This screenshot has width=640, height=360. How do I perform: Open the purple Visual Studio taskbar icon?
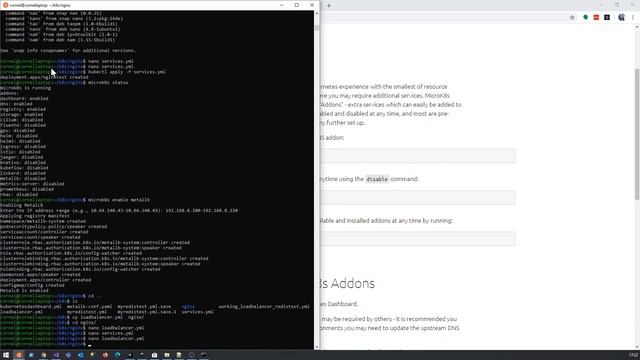coord(56,355)
